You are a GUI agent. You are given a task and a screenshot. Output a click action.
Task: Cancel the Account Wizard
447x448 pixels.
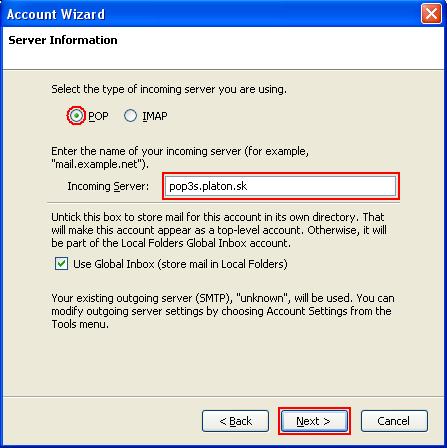tap(394, 421)
